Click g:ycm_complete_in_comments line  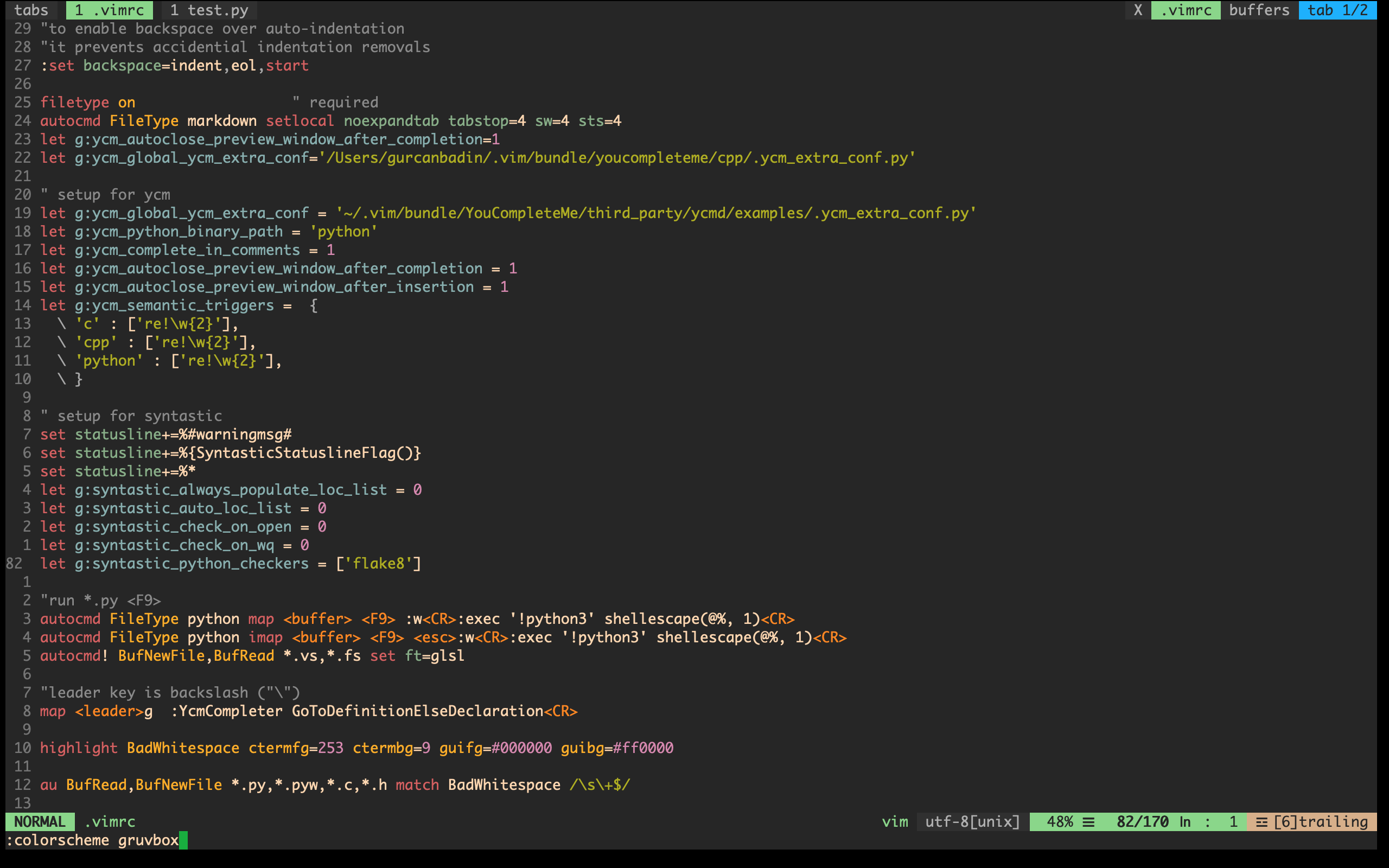188,250
